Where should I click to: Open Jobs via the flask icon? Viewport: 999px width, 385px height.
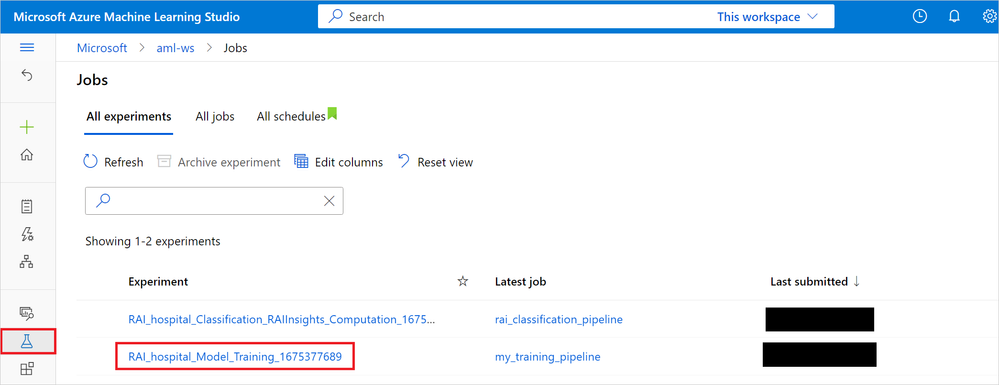(27, 341)
